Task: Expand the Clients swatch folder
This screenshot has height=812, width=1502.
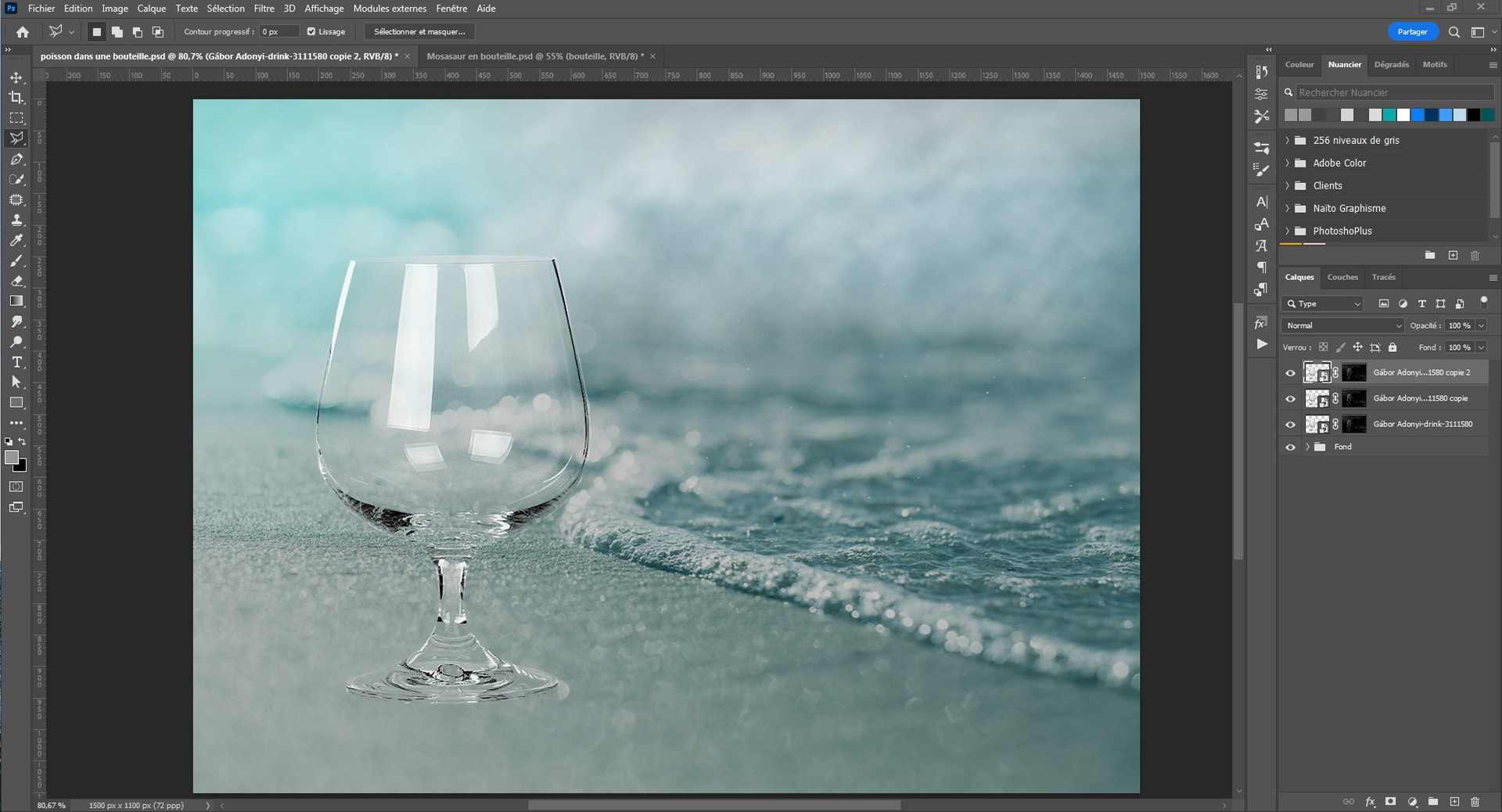Action: (x=1287, y=186)
